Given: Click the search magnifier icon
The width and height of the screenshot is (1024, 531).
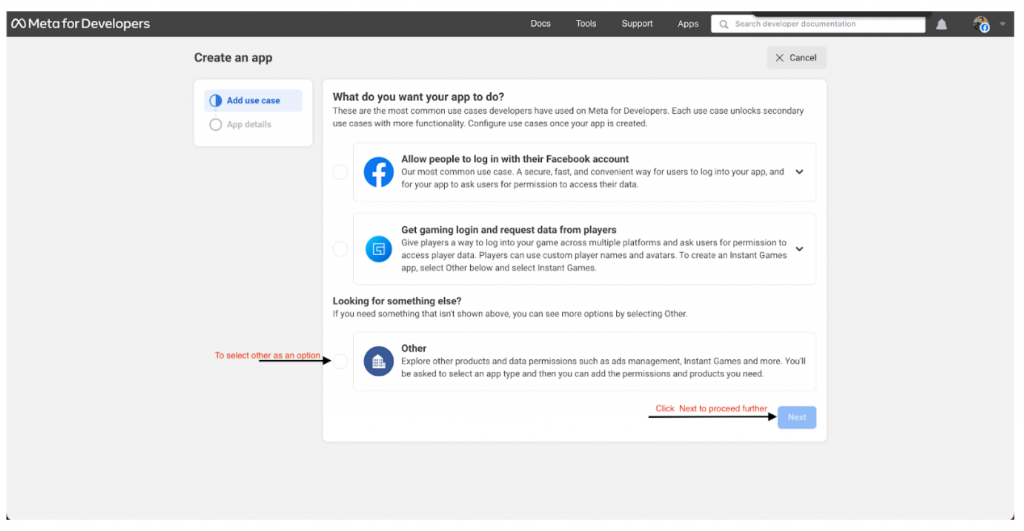Looking at the screenshot, I should (724, 24).
